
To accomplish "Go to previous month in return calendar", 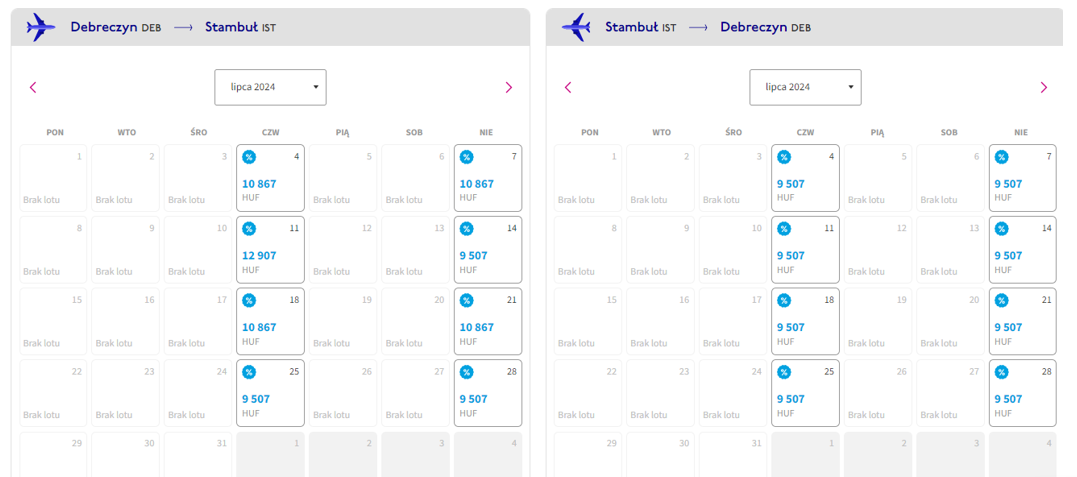I will point(567,87).
